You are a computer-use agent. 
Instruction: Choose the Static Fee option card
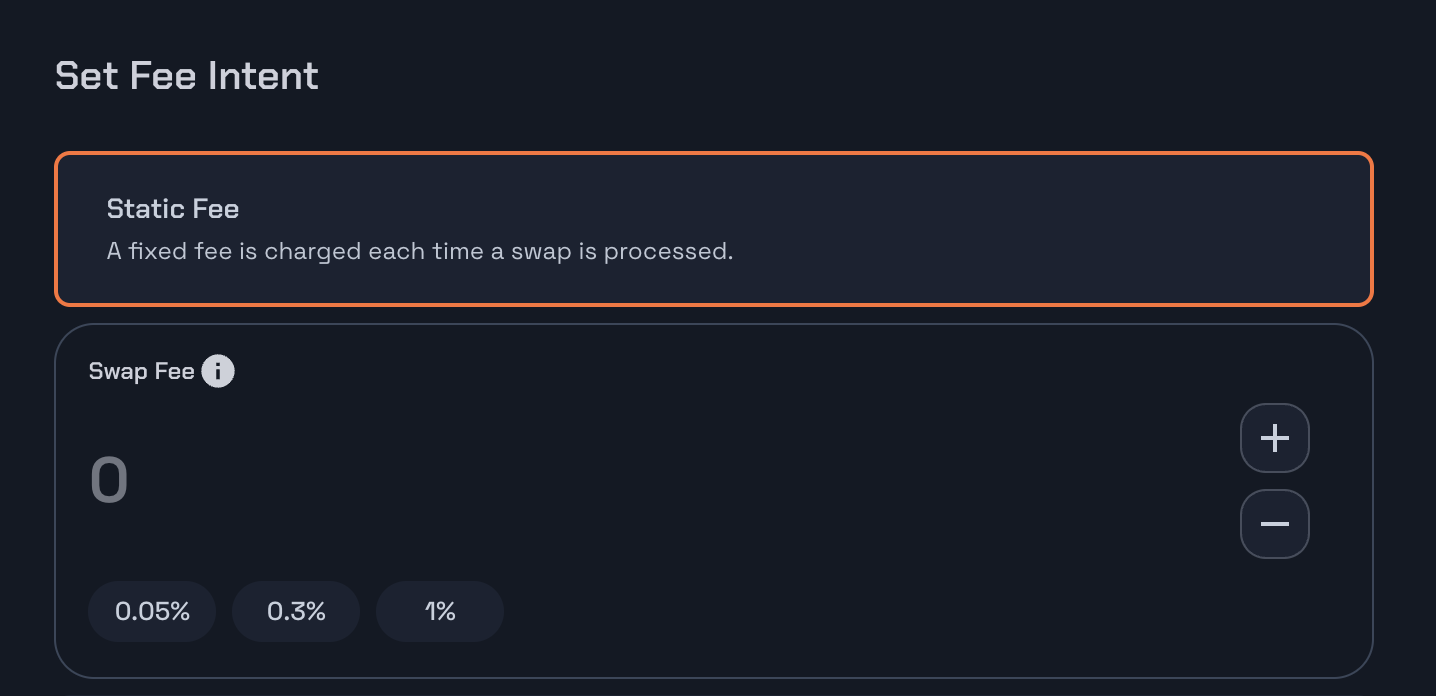click(x=714, y=229)
